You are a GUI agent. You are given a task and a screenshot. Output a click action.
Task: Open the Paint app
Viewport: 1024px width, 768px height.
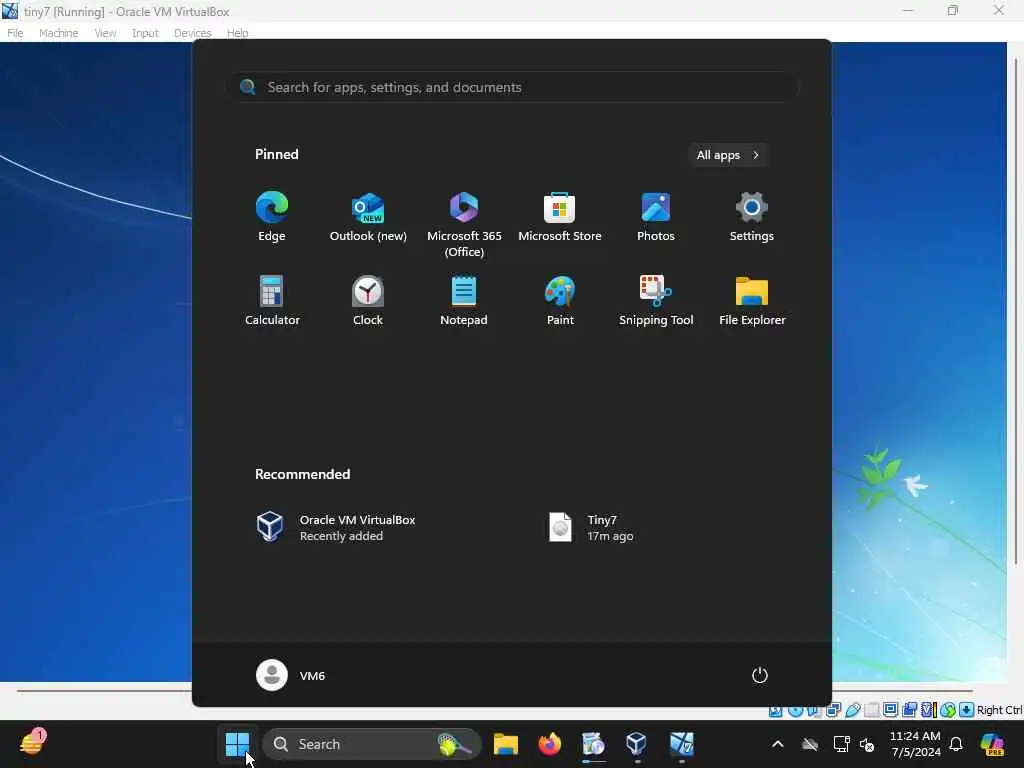coord(560,301)
